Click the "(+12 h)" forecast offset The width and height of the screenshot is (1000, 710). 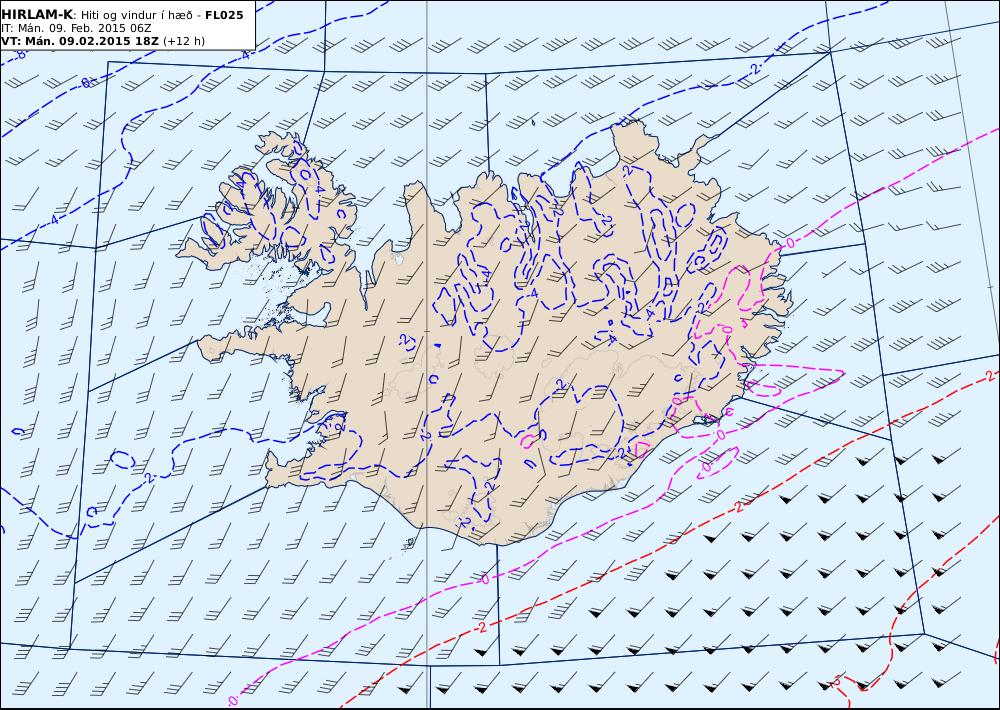pyautogui.click(x=184, y=41)
